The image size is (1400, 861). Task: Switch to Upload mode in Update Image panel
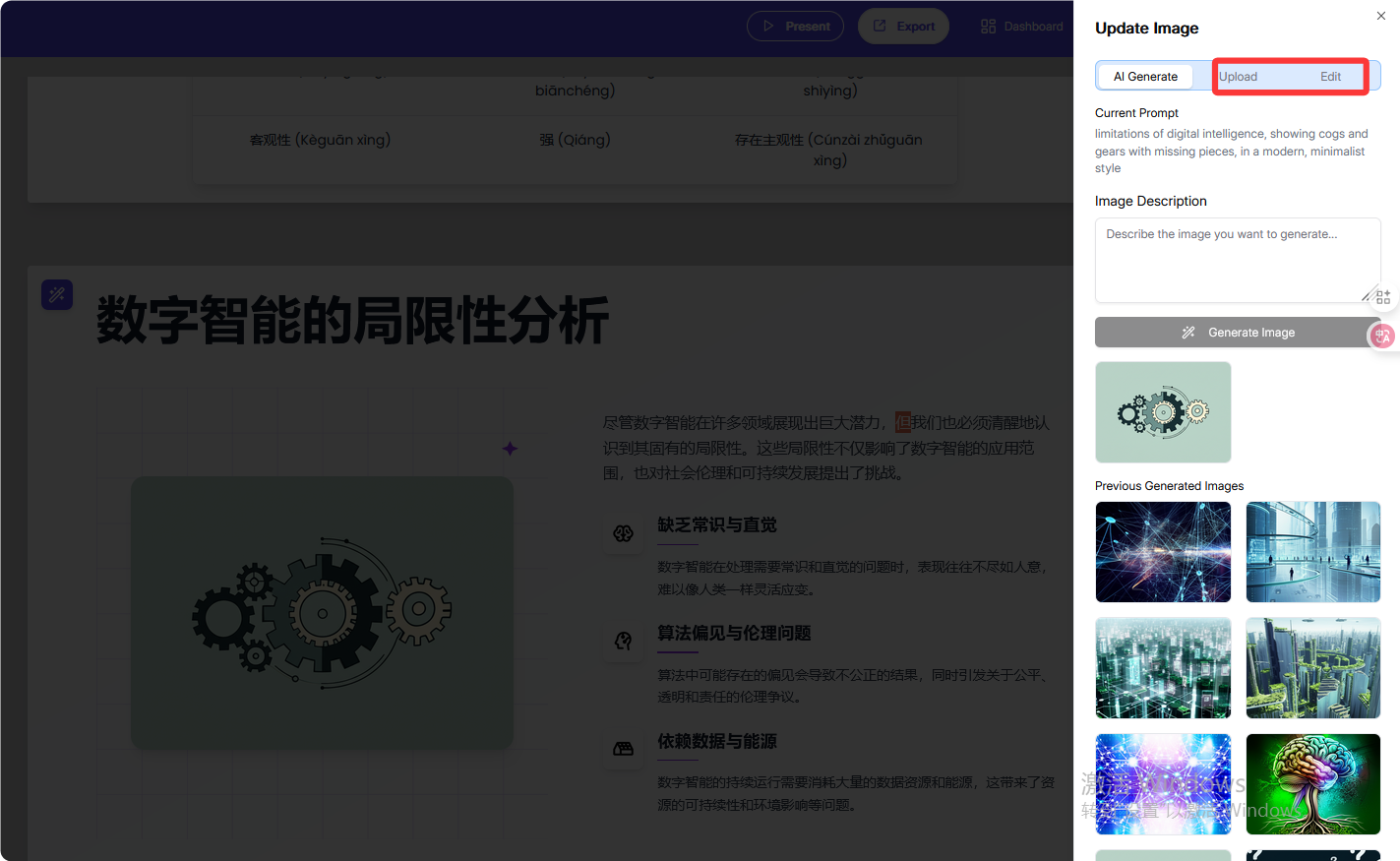1238,76
